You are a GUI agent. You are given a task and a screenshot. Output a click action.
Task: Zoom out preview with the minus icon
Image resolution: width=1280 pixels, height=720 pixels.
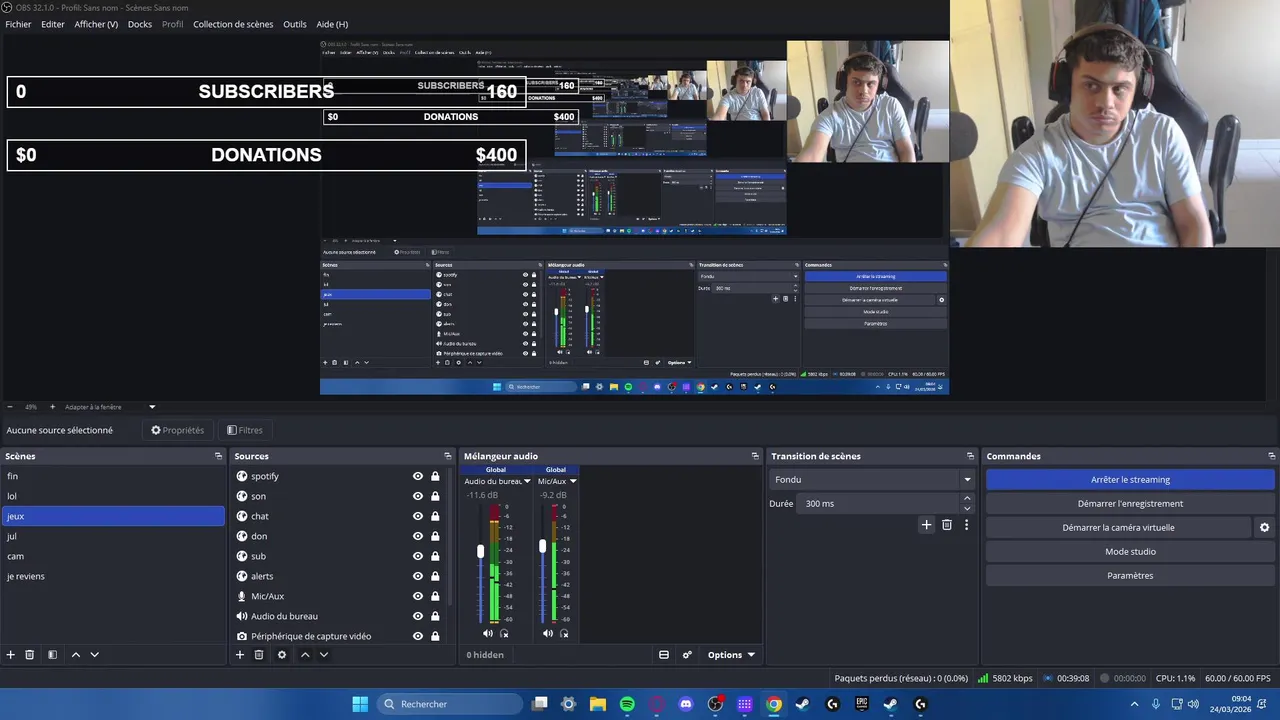tap(10, 407)
